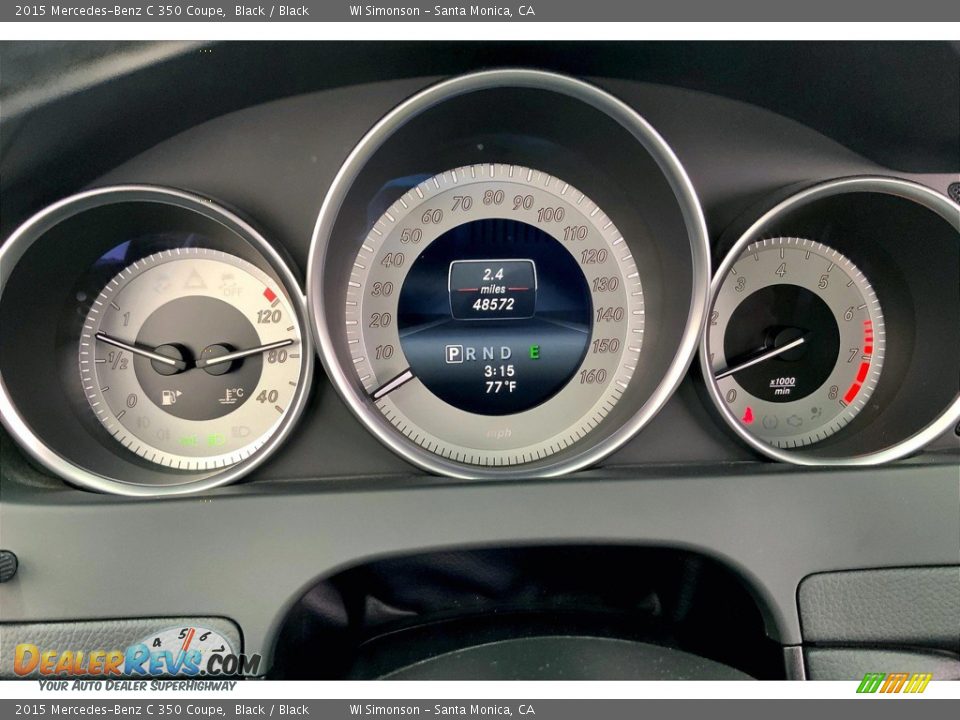Click the tachometer needle
The image size is (960, 720).
coord(760,358)
